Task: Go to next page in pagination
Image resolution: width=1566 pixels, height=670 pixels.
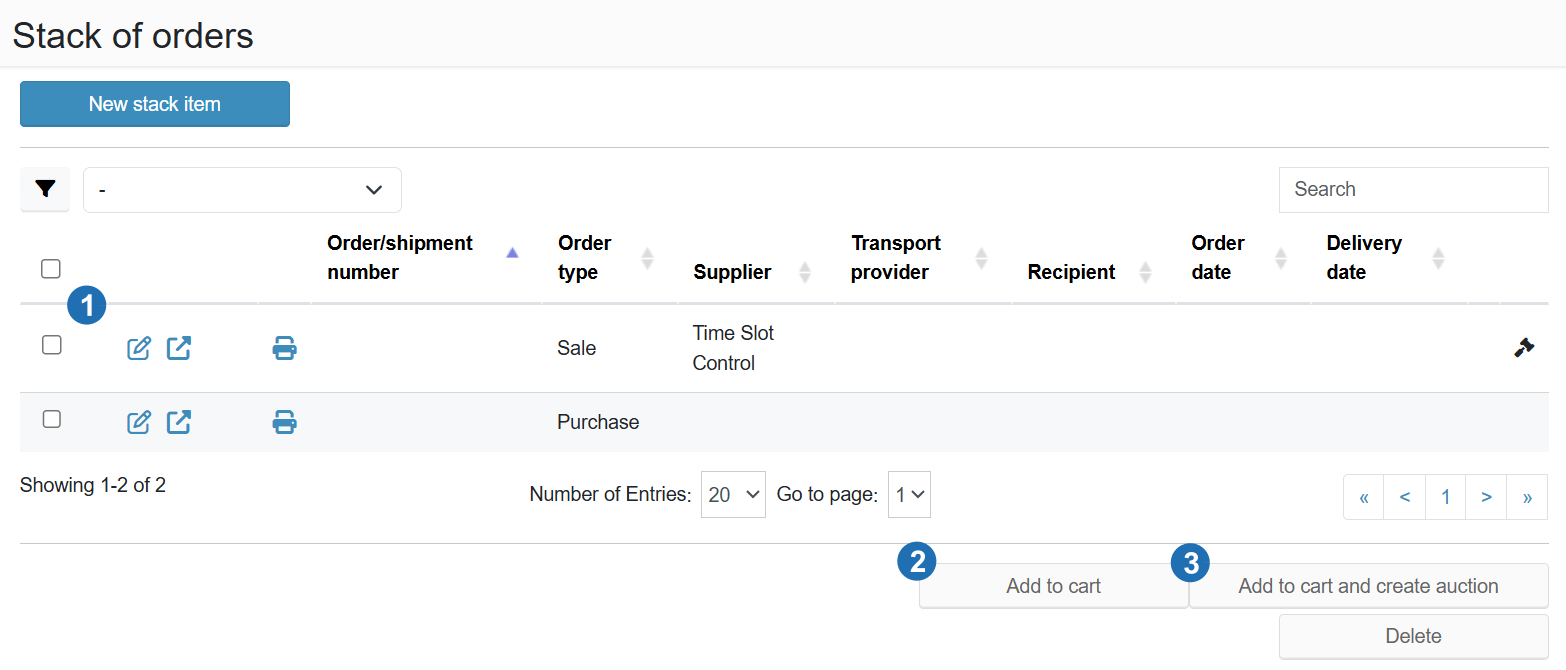Action: tap(1486, 497)
